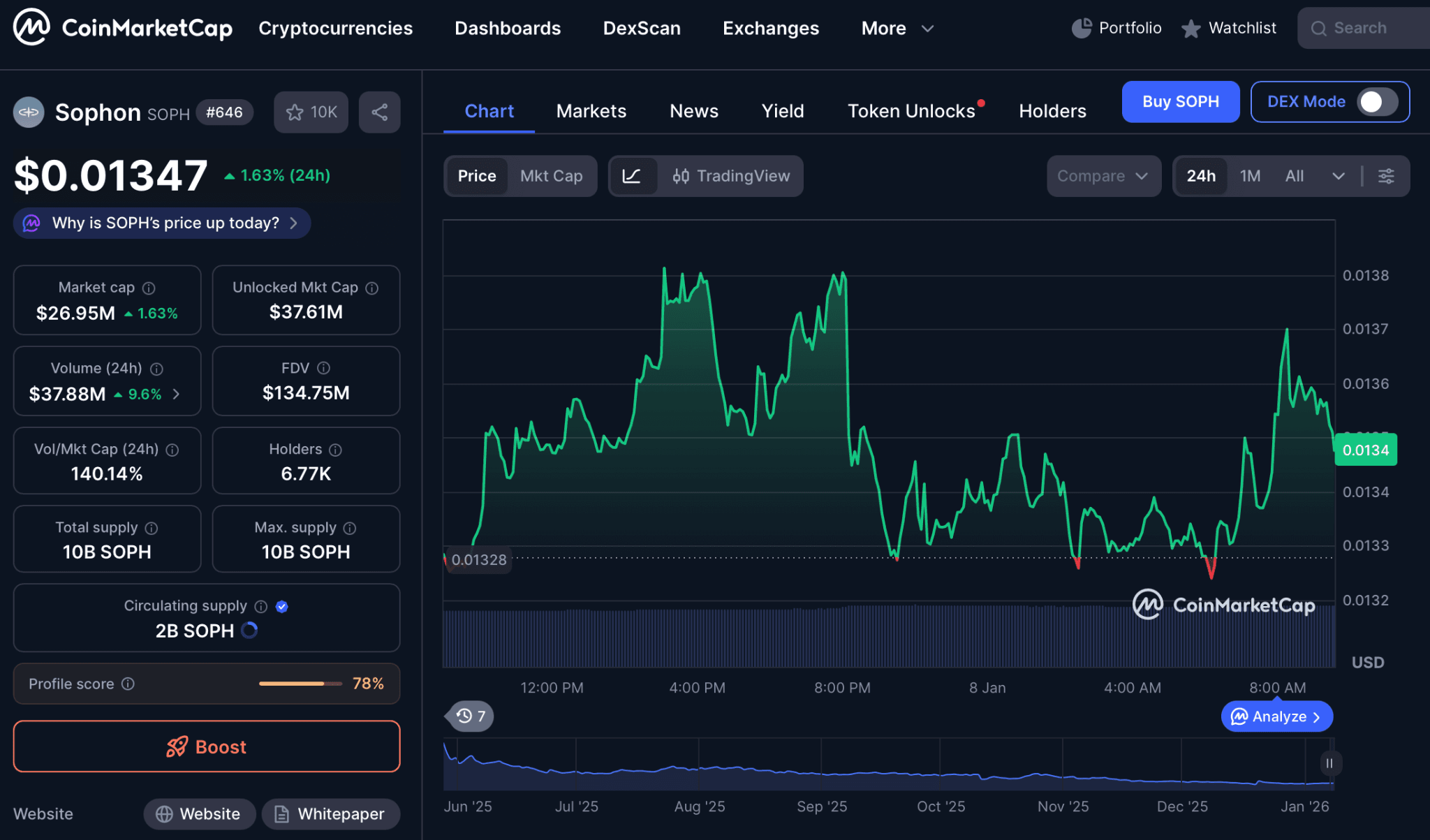This screenshot has height=840, width=1430.
Task: Open the Holders tab
Action: point(1052,110)
